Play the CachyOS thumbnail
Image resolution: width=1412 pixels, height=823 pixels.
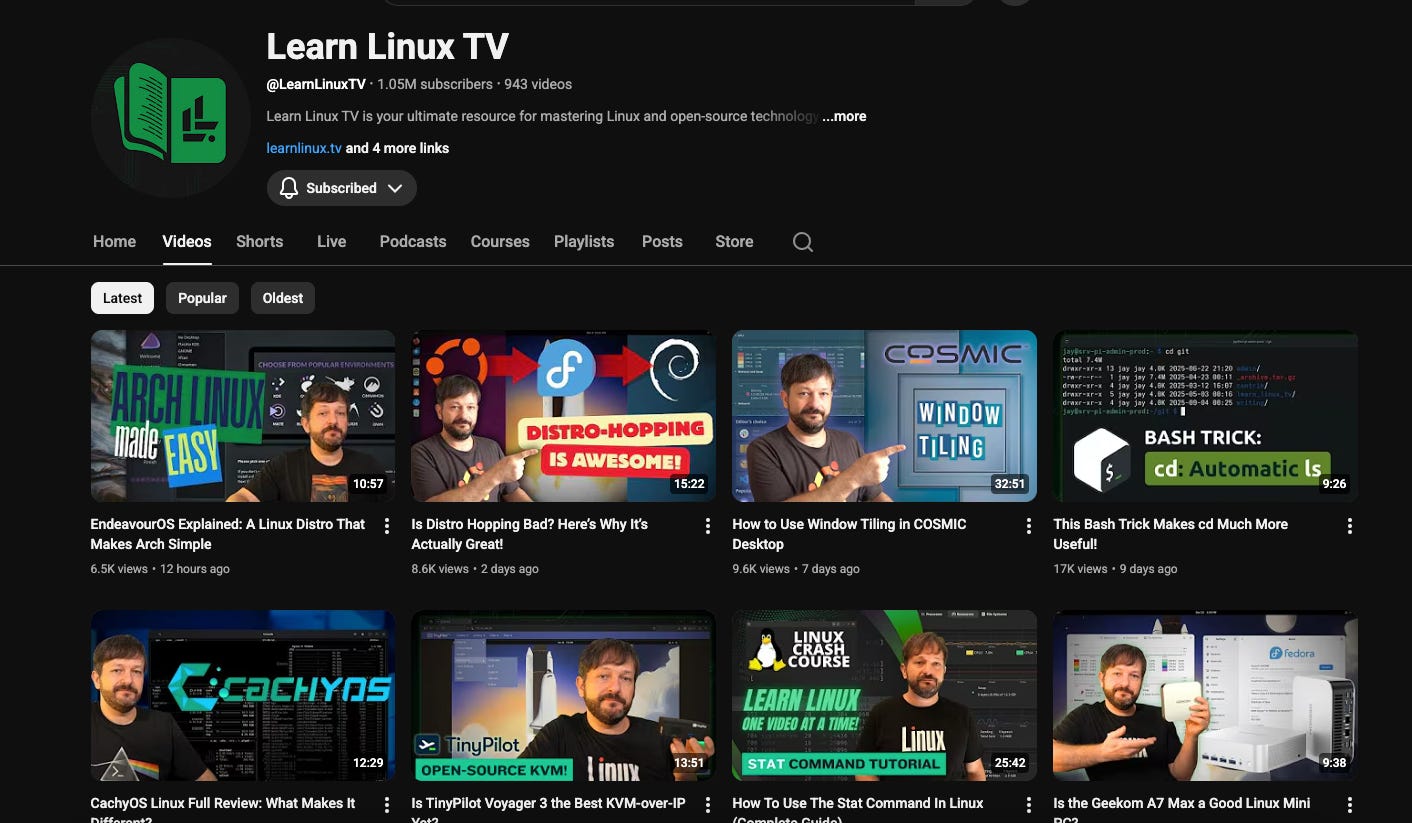coord(243,696)
